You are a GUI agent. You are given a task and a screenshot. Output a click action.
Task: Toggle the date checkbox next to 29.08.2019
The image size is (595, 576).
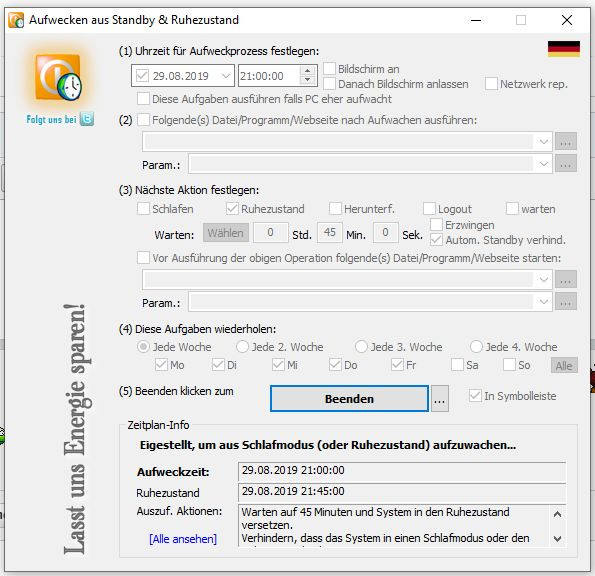[x=142, y=76]
